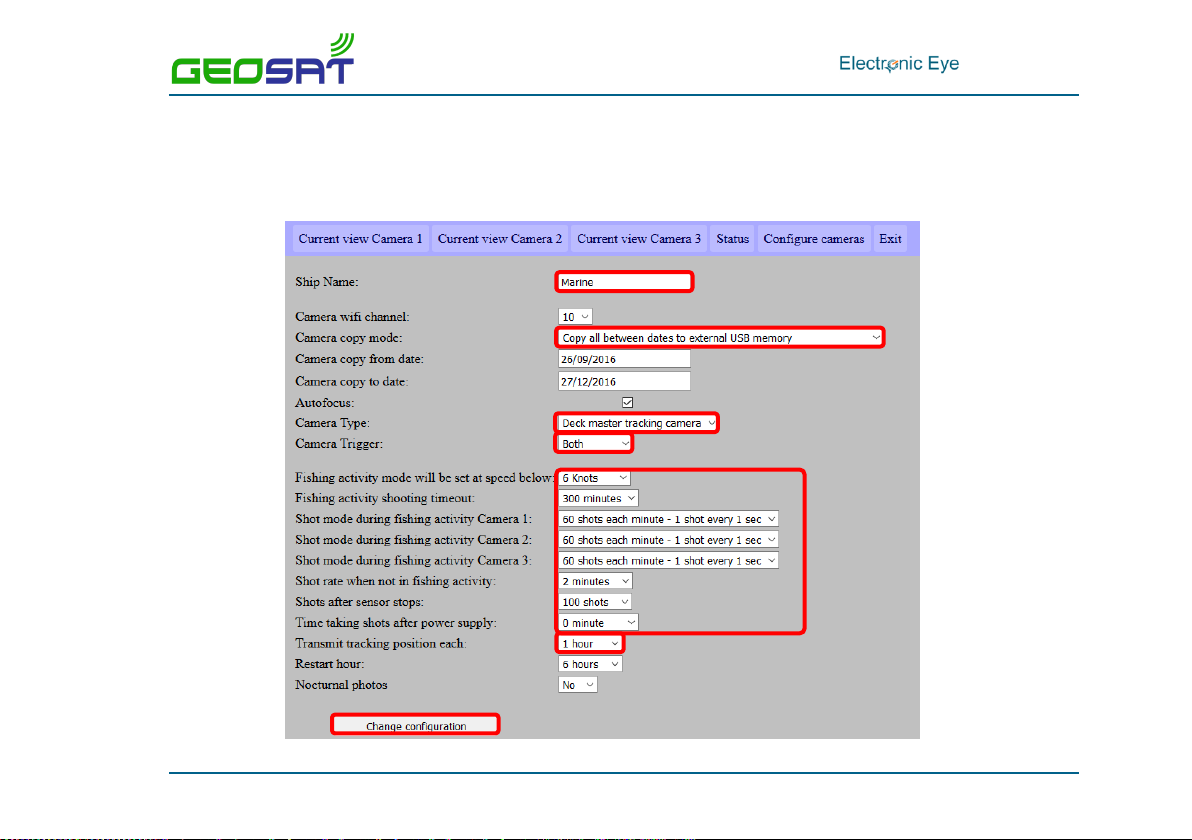Click the GEOSAT logo
Image resolution: width=1192 pixels, height=840 pixels.
point(263,59)
